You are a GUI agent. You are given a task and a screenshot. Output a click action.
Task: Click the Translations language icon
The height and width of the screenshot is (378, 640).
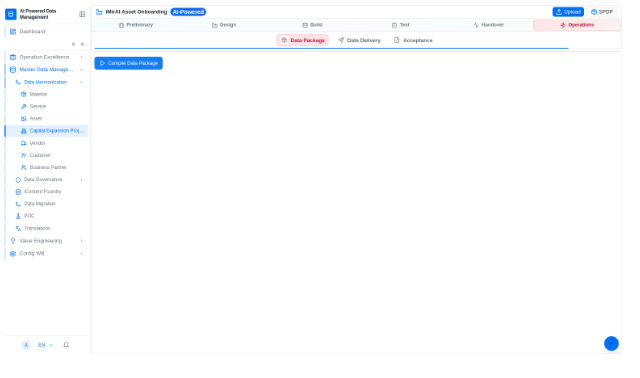tap(18, 229)
